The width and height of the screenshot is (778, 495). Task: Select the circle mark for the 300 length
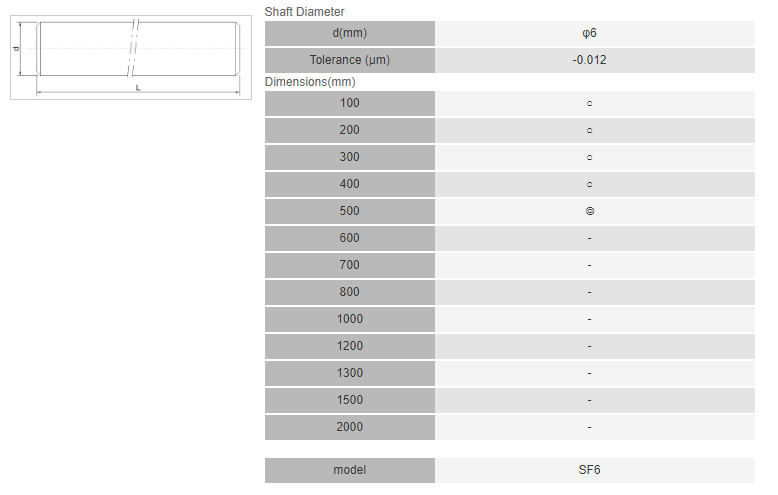pos(590,157)
